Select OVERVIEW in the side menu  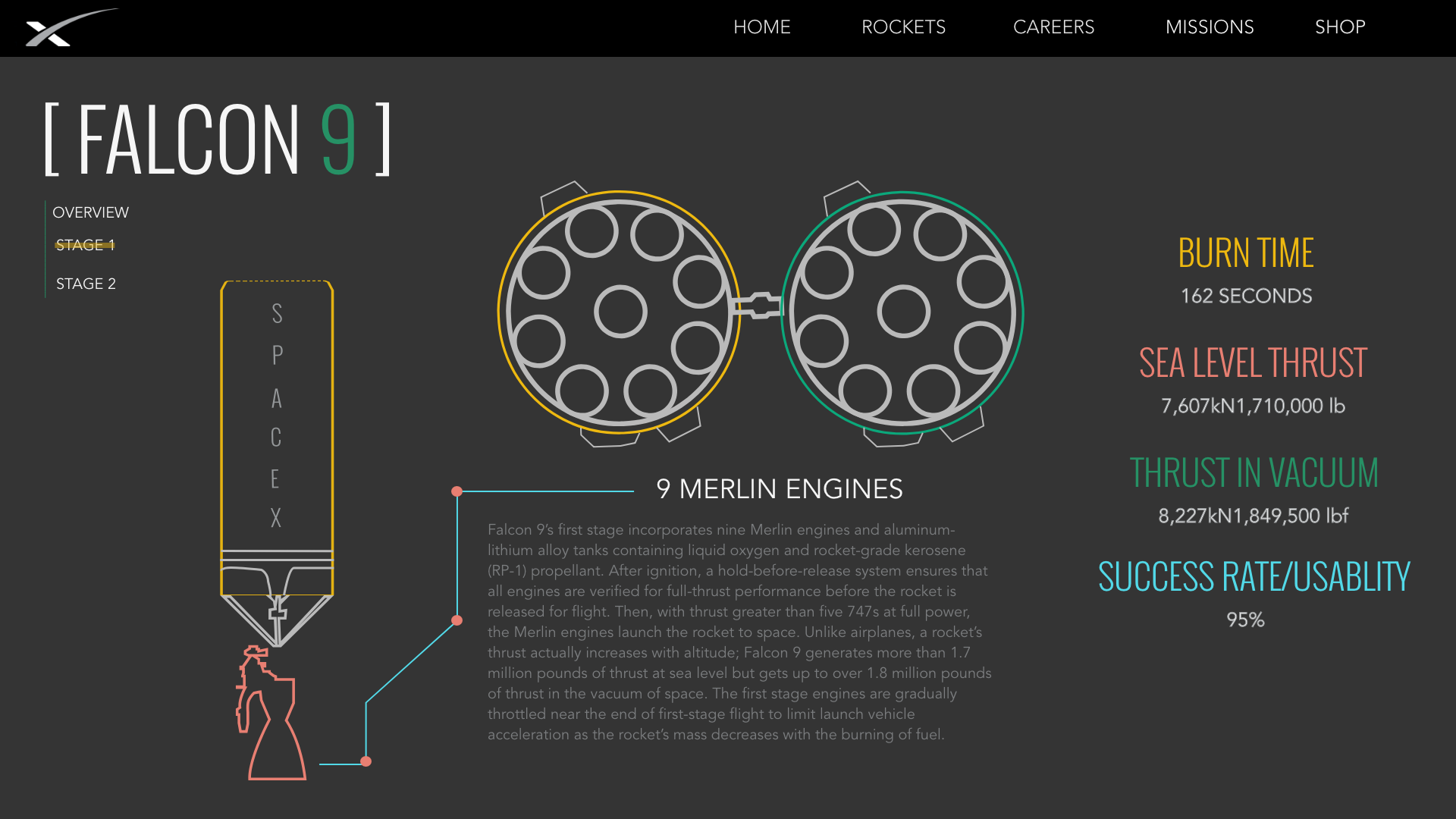[90, 212]
